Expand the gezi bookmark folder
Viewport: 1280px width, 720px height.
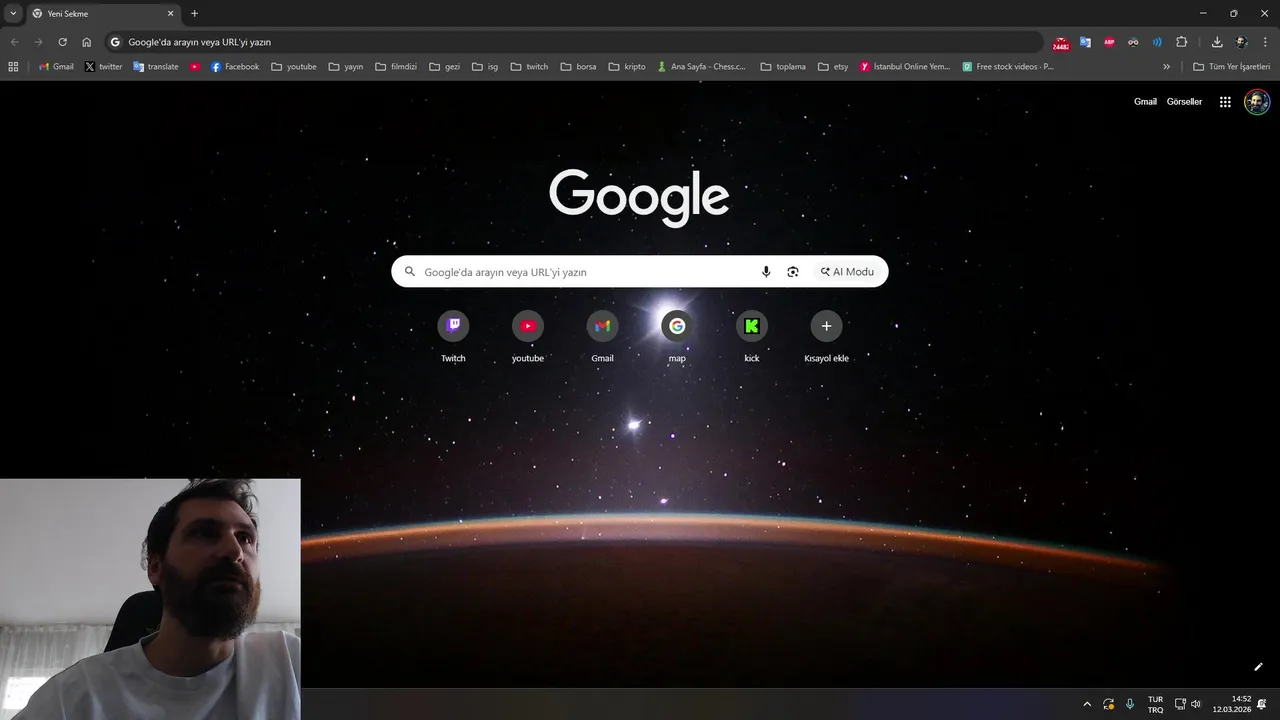tap(445, 67)
